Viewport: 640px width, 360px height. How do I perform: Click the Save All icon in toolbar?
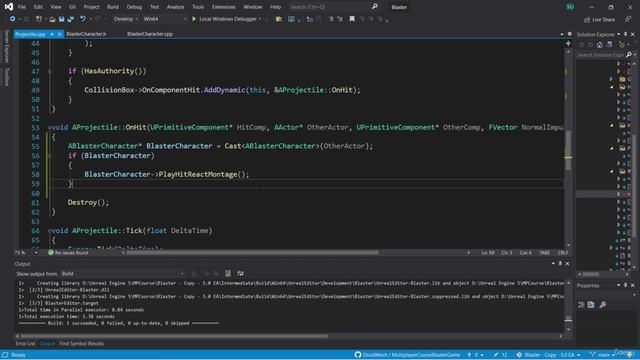[71, 19]
